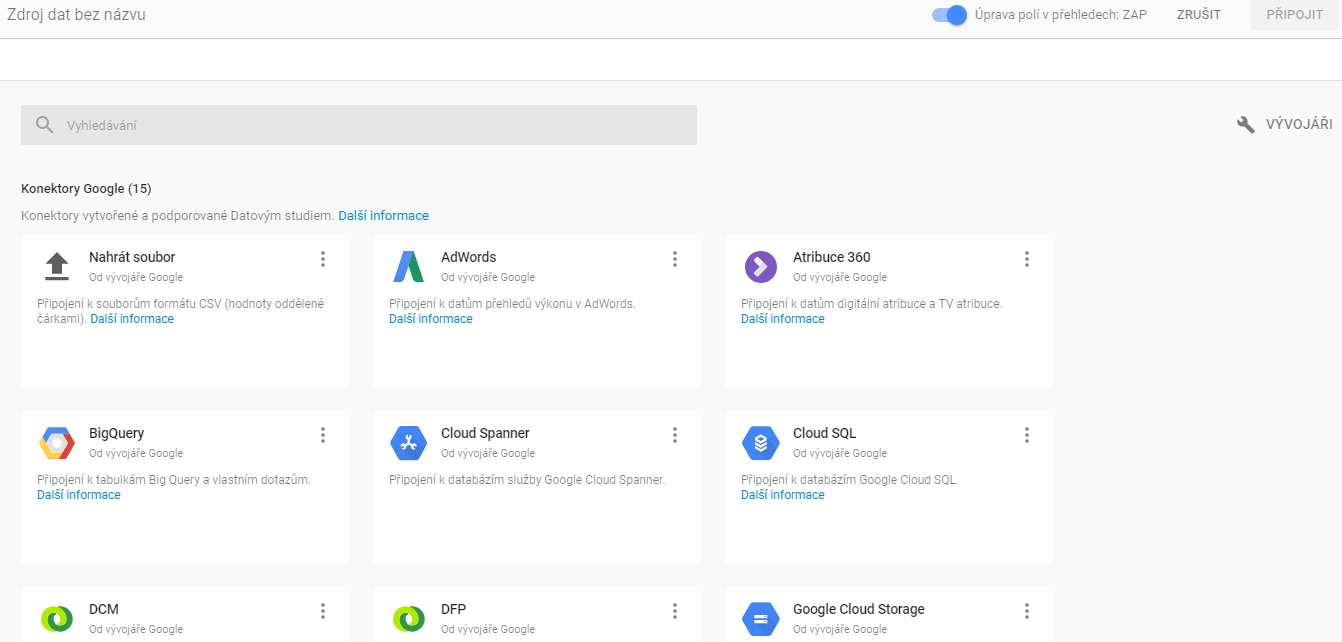Open more options for Nahrát soubor
The height and width of the screenshot is (642, 1342).
pos(323,259)
